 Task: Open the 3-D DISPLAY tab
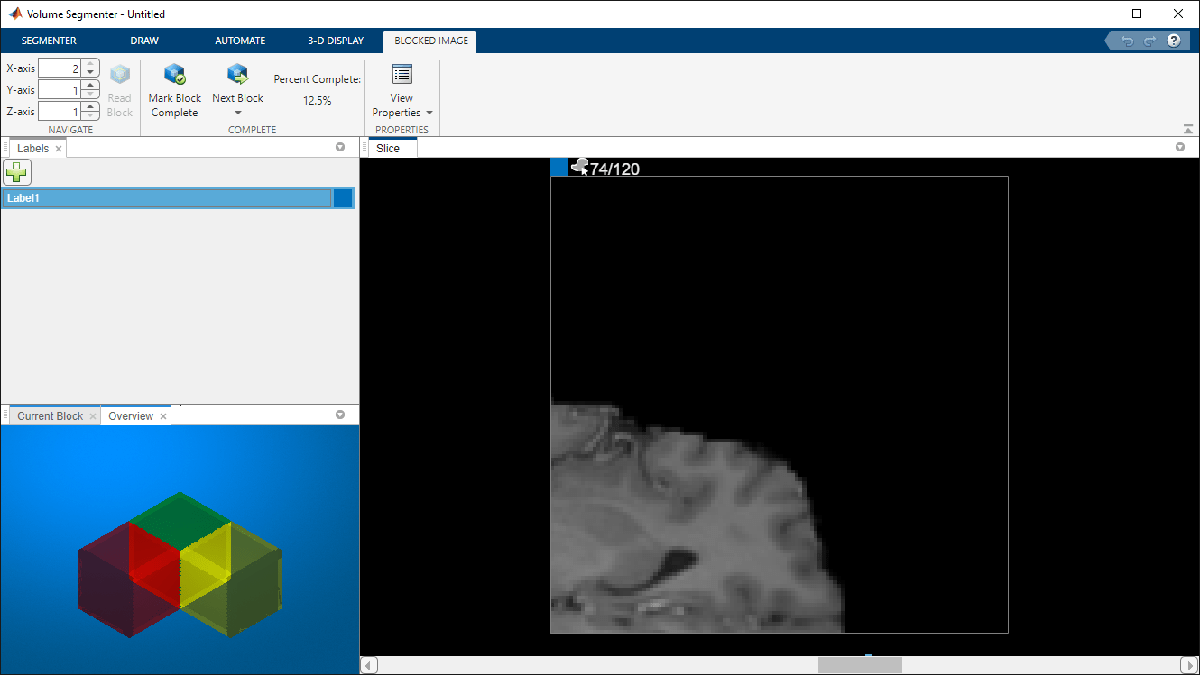pos(336,41)
